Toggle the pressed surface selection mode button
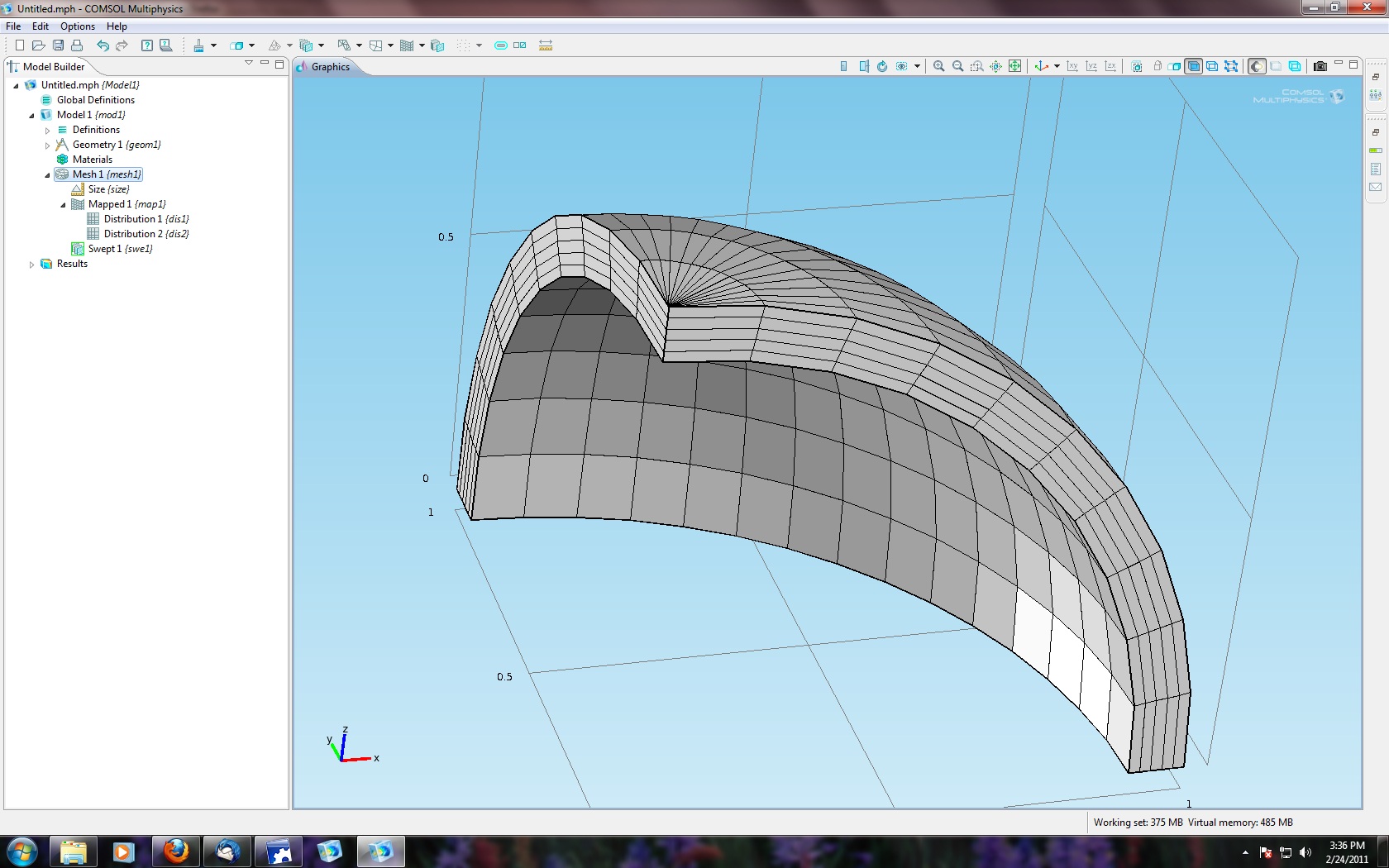 [x=1193, y=66]
